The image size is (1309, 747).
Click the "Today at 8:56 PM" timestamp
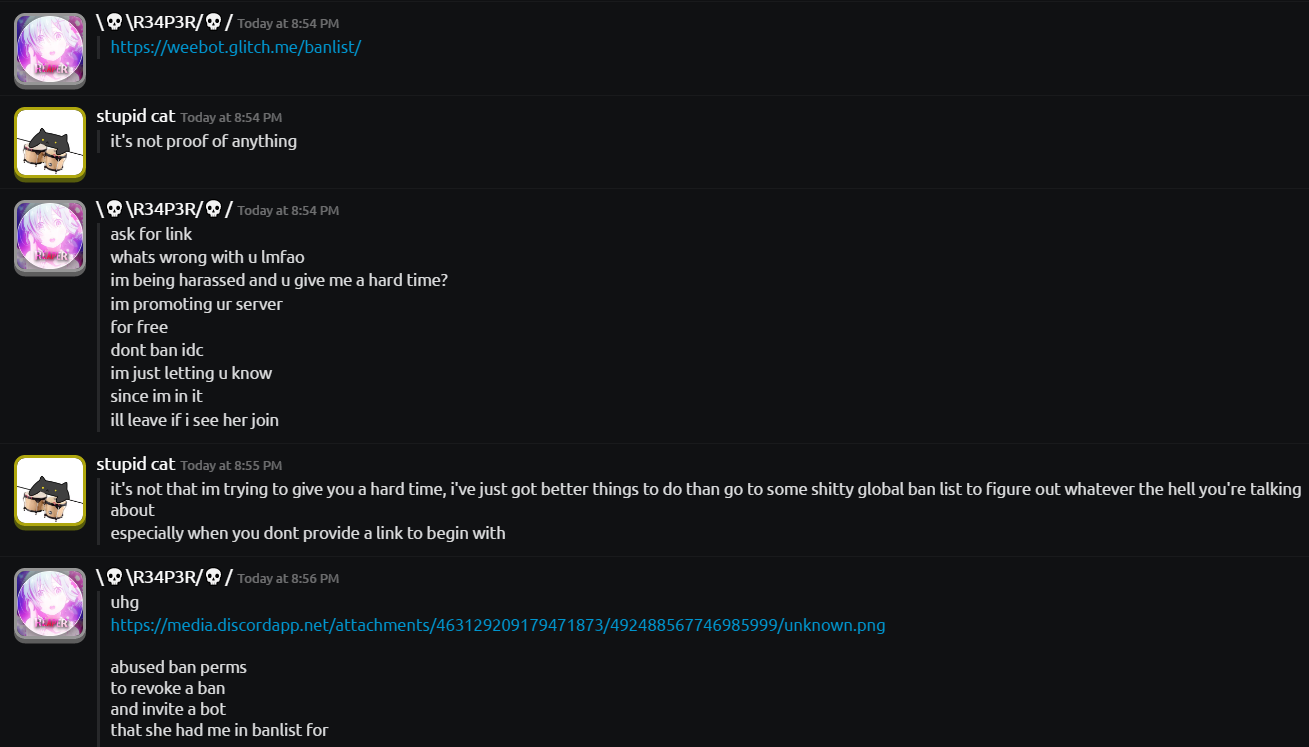(288, 579)
